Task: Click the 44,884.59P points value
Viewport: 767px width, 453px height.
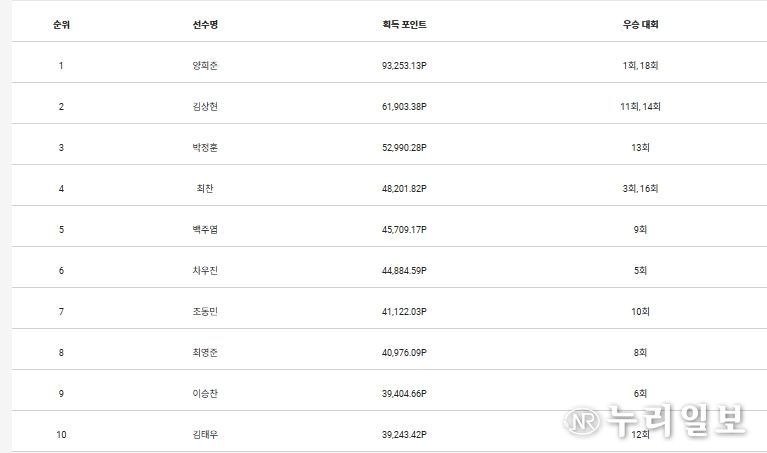Action: [404, 271]
